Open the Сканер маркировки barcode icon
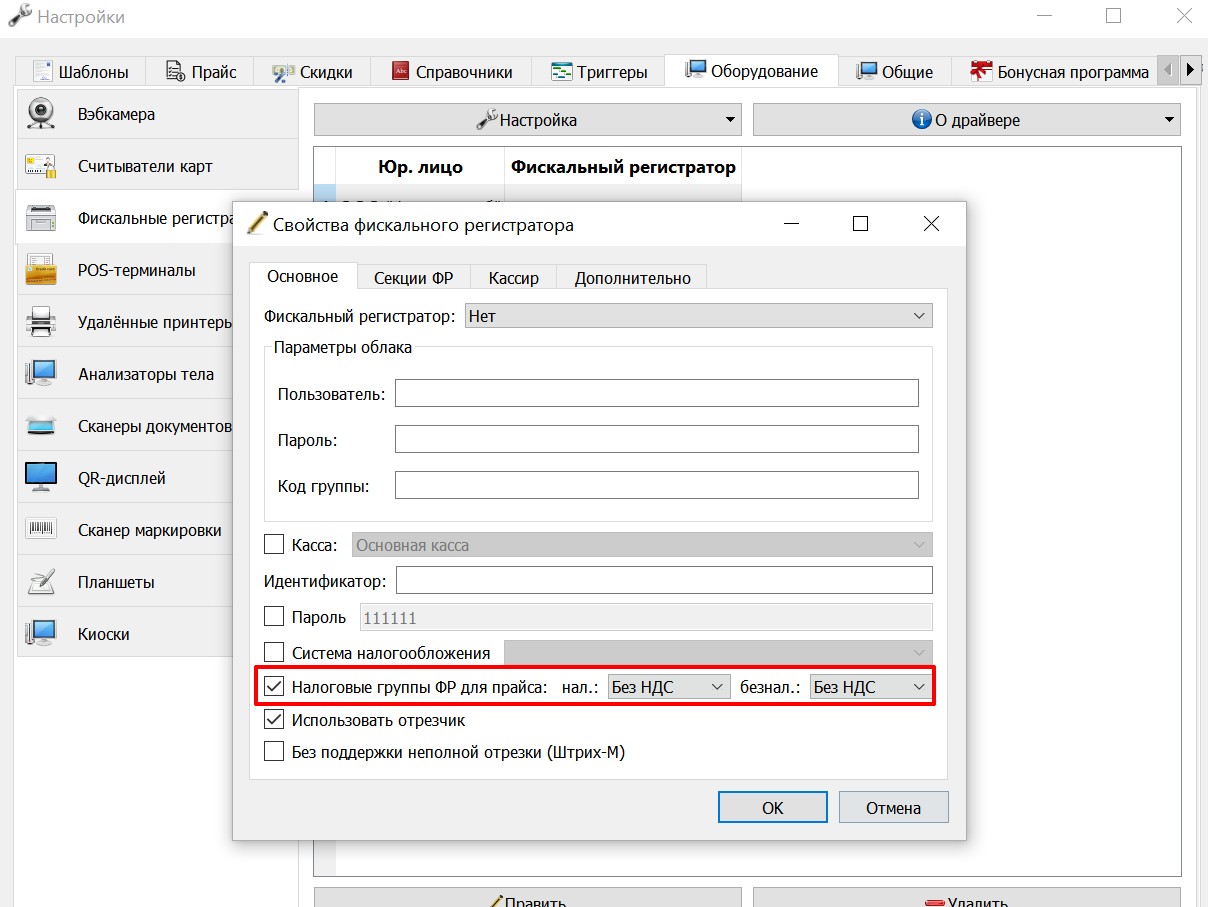1208x907 pixels. pyautogui.click(x=41, y=530)
